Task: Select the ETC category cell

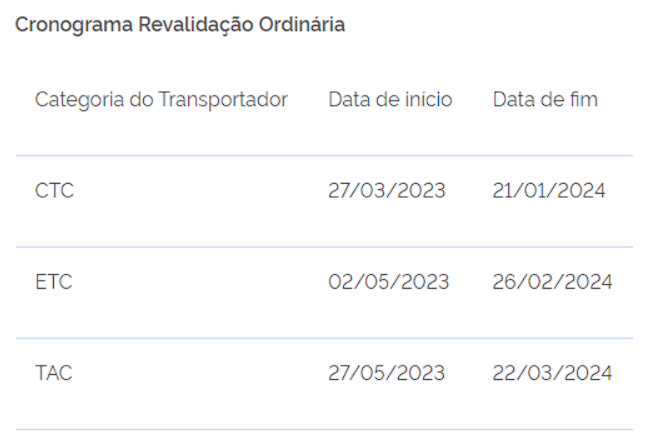Action: click(54, 282)
